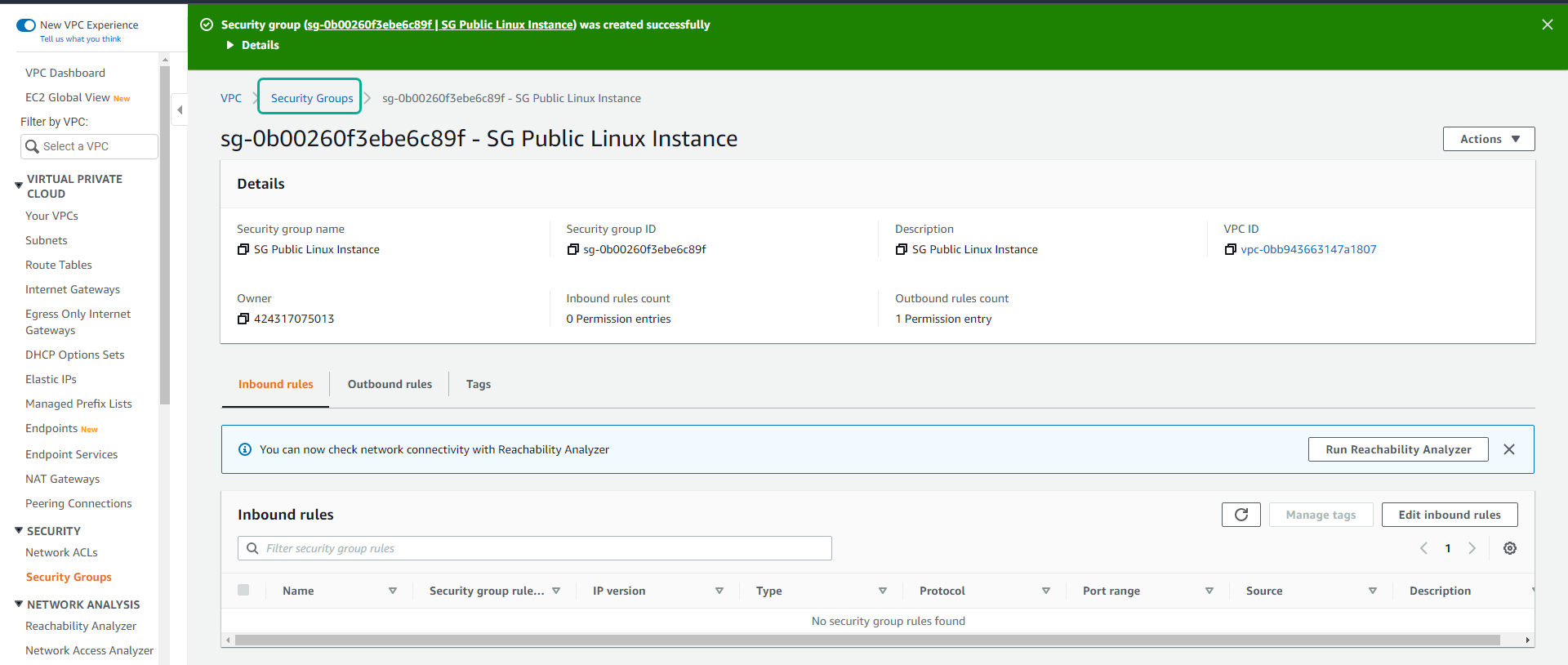Copy the security group name value
The width and height of the screenshot is (1568, 665).
point(243,249)
